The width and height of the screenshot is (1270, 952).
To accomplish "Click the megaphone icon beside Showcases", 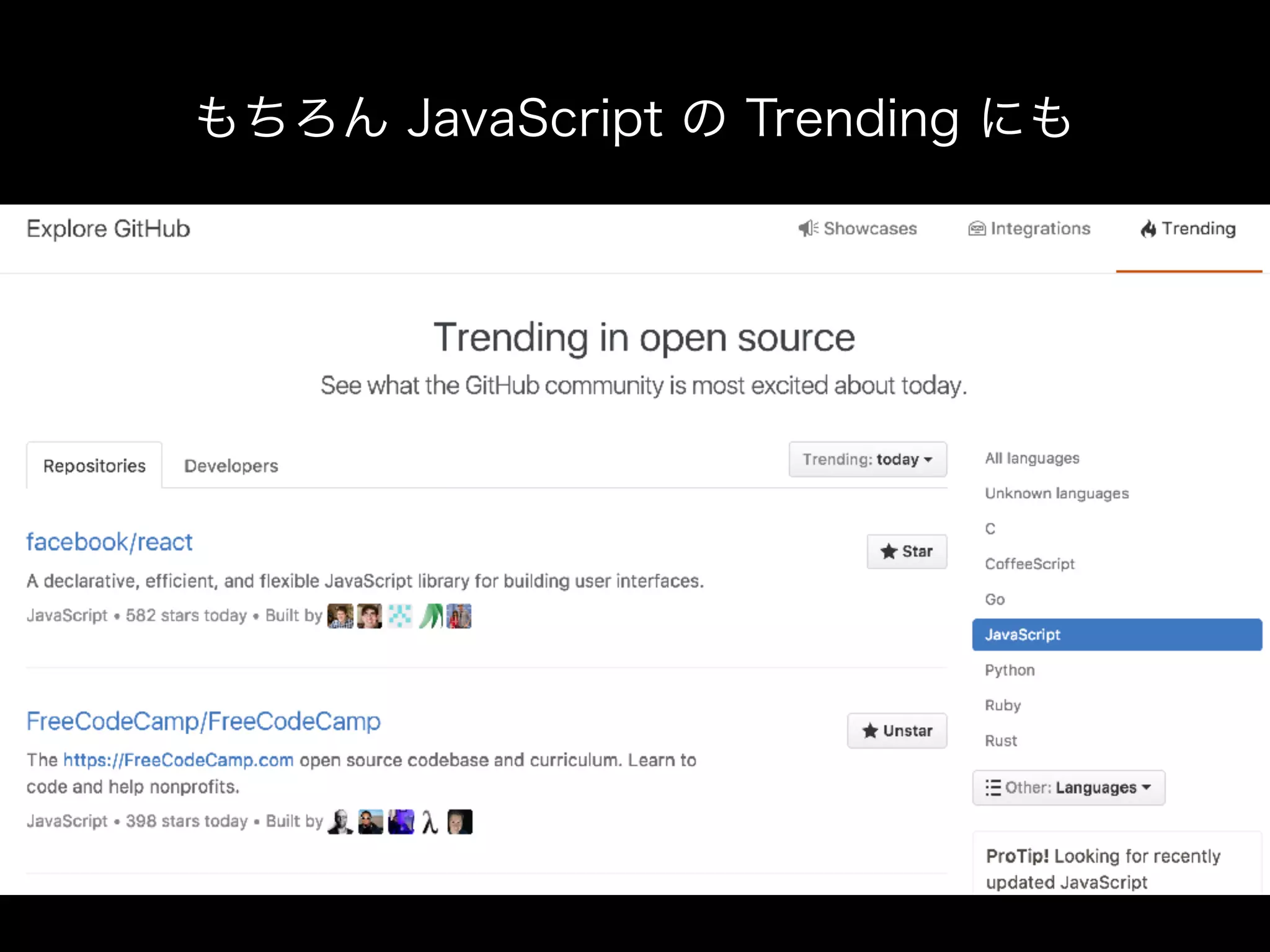I will click(x=808, y=229).
